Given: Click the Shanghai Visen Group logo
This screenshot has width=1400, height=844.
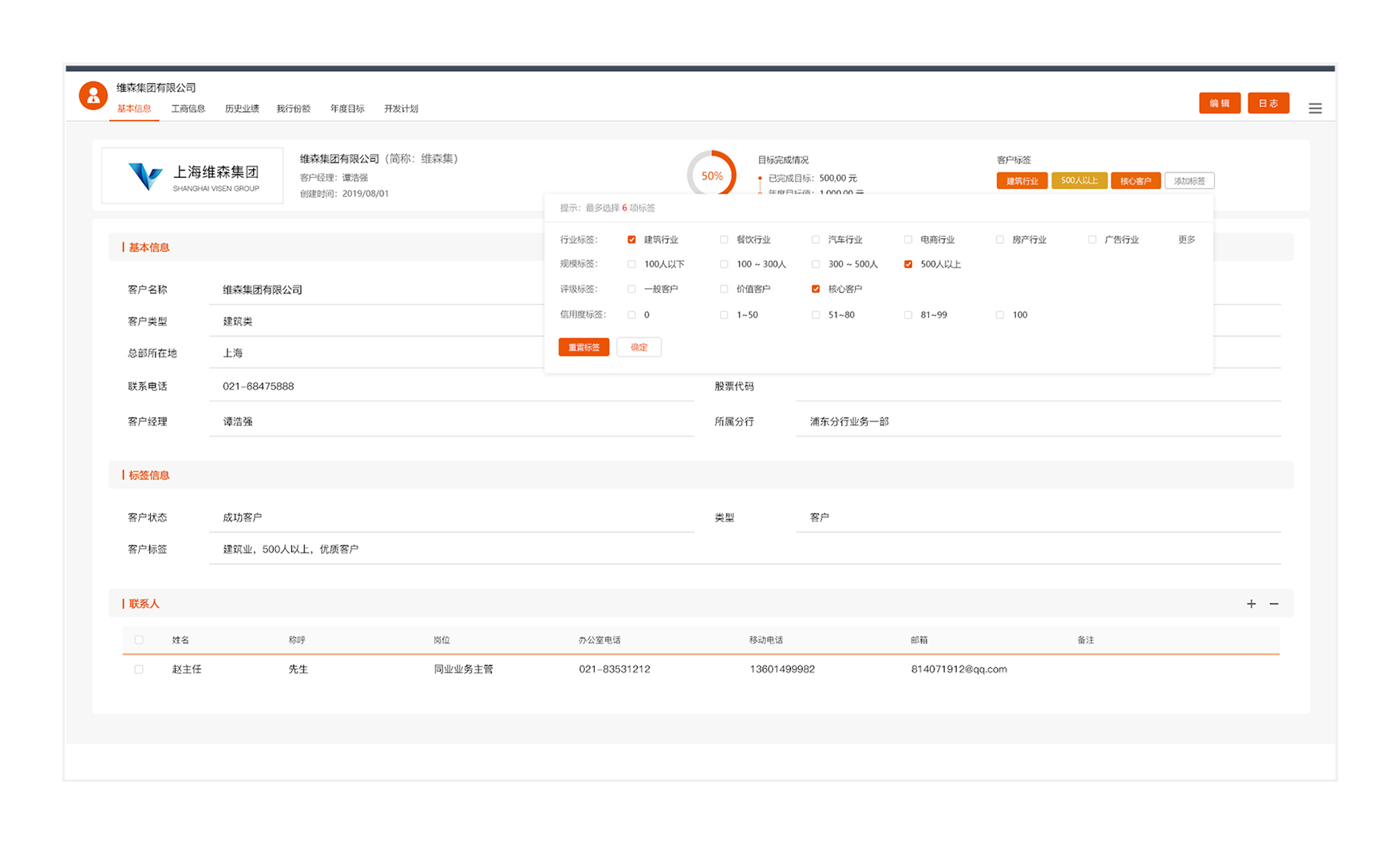Looking at the screenshot, I should 192,176.
